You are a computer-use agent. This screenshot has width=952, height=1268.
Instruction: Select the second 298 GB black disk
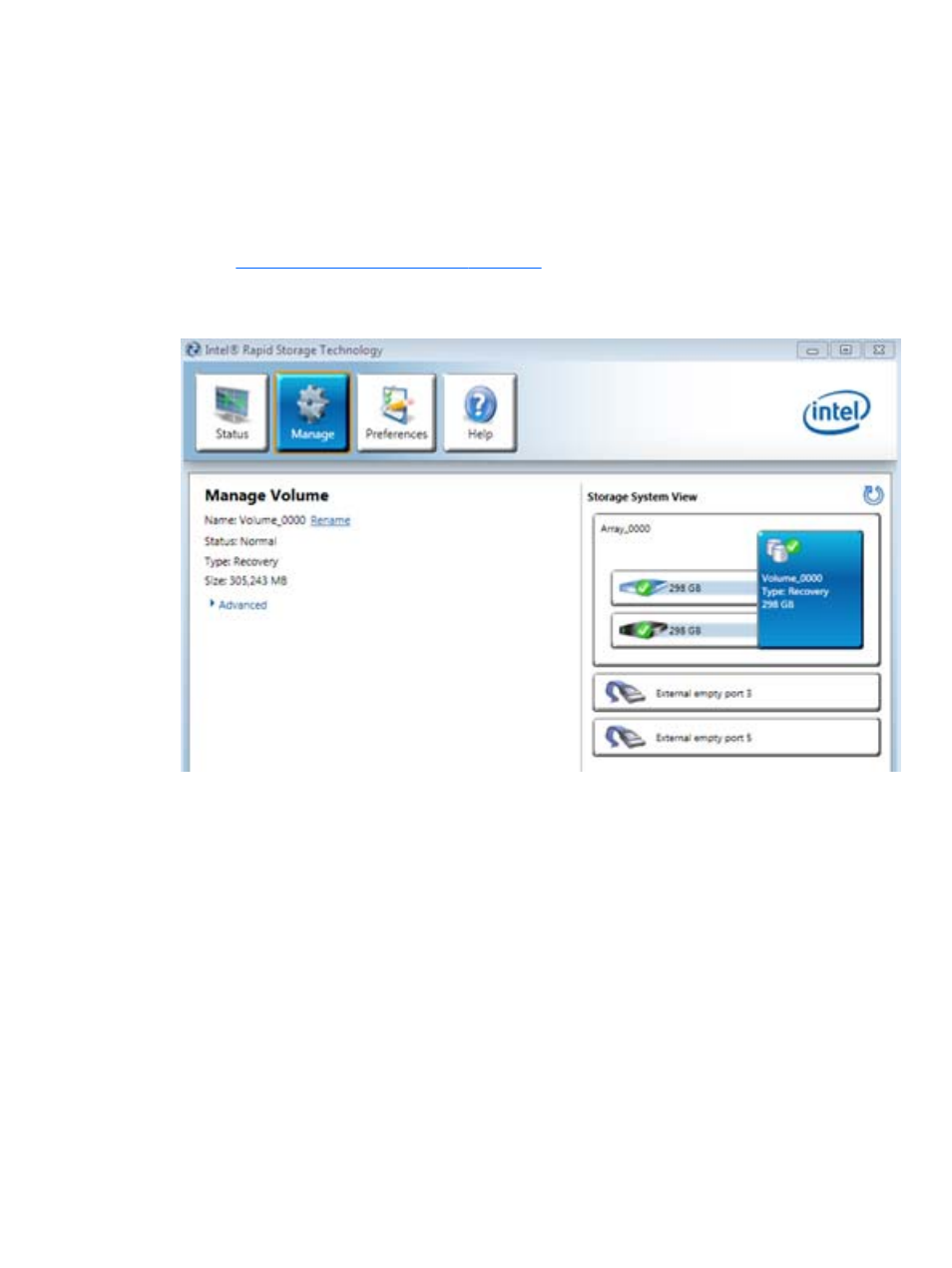coord(685,630)
